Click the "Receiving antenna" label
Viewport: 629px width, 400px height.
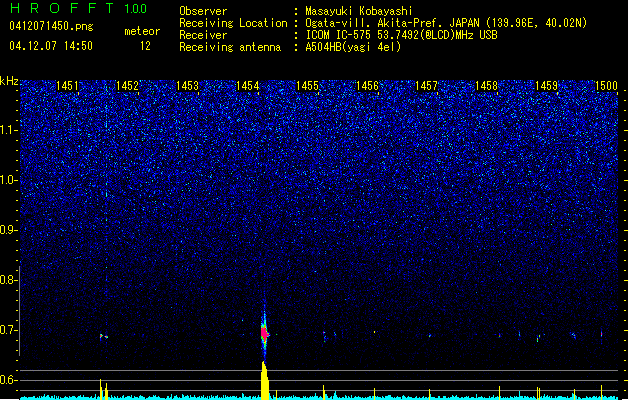click(x=230, y=47)
